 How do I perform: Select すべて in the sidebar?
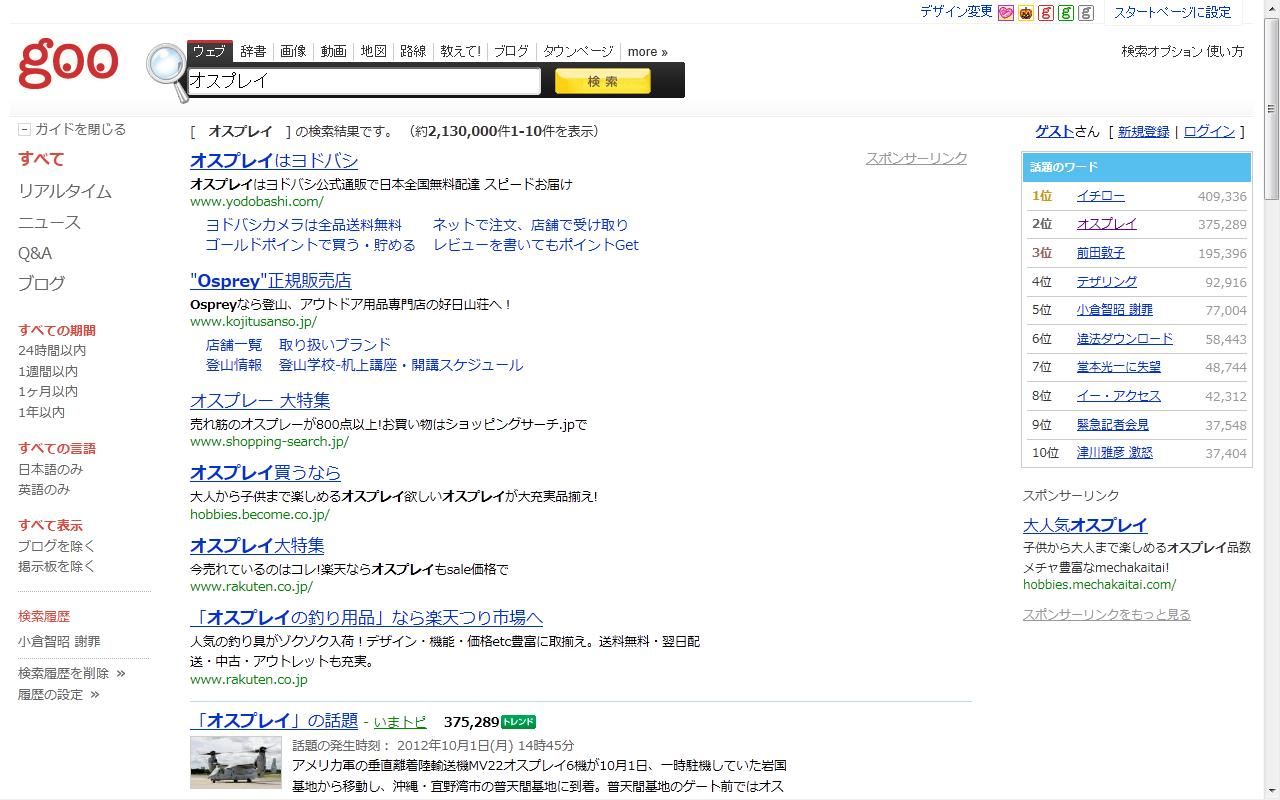pyautogui.click(x=41, y=159)
